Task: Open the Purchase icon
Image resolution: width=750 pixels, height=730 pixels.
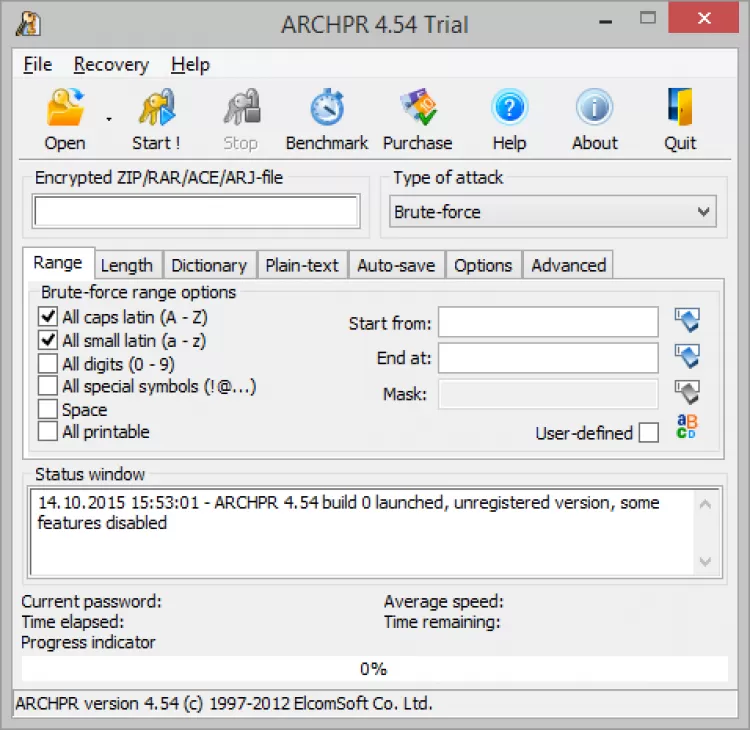Action: (x=418, y=107)
